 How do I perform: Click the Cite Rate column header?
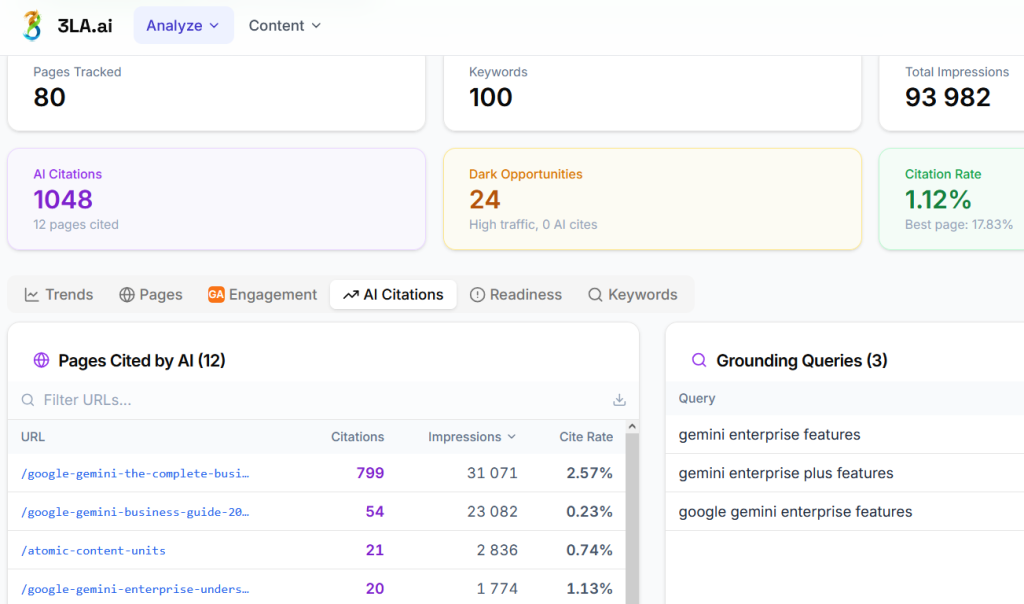tap(586, 437)
